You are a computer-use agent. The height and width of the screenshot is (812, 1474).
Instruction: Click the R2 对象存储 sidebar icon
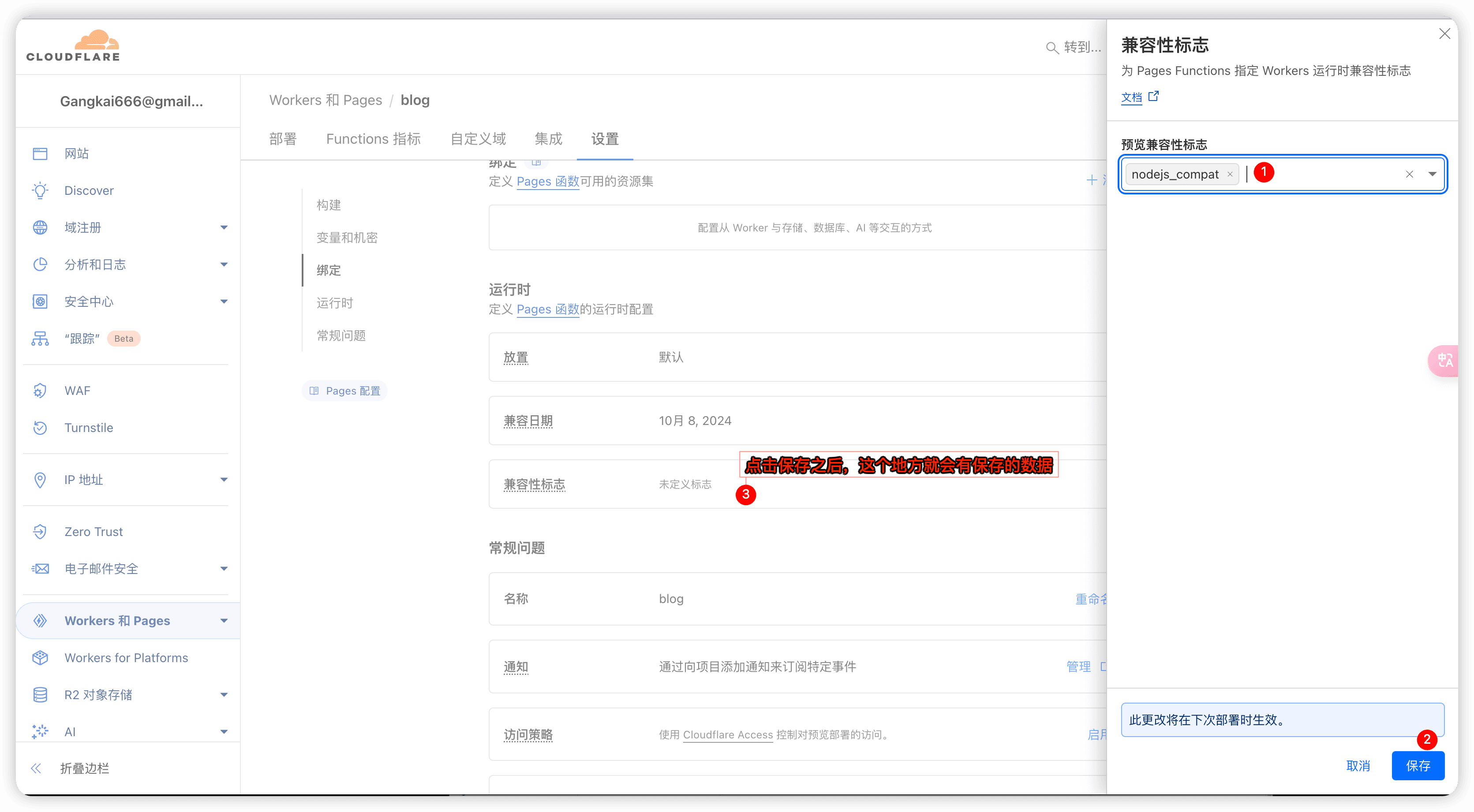39,694
